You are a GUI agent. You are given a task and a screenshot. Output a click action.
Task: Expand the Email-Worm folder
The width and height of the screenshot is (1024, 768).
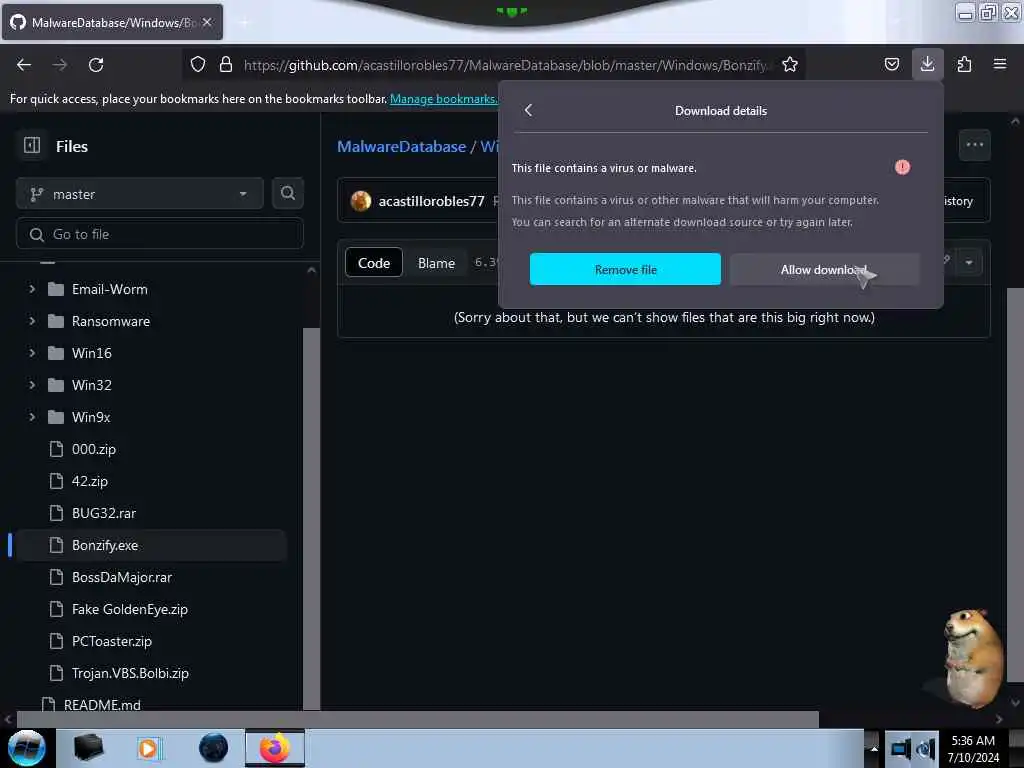pyautogui.click(x=32, y=289)
